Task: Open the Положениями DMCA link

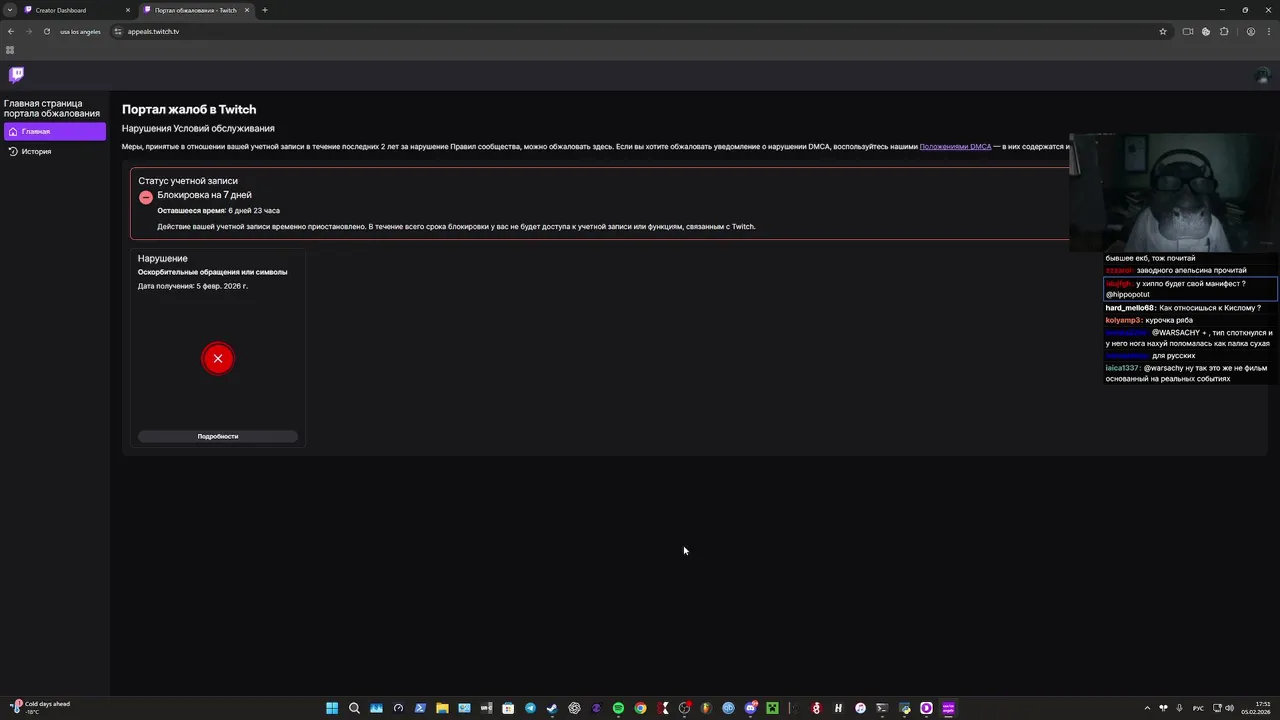Action: tap(955, 146)
